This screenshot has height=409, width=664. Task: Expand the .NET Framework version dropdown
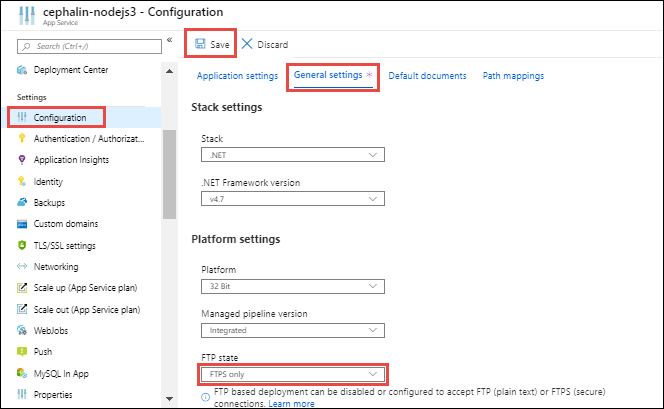point(292,200)
